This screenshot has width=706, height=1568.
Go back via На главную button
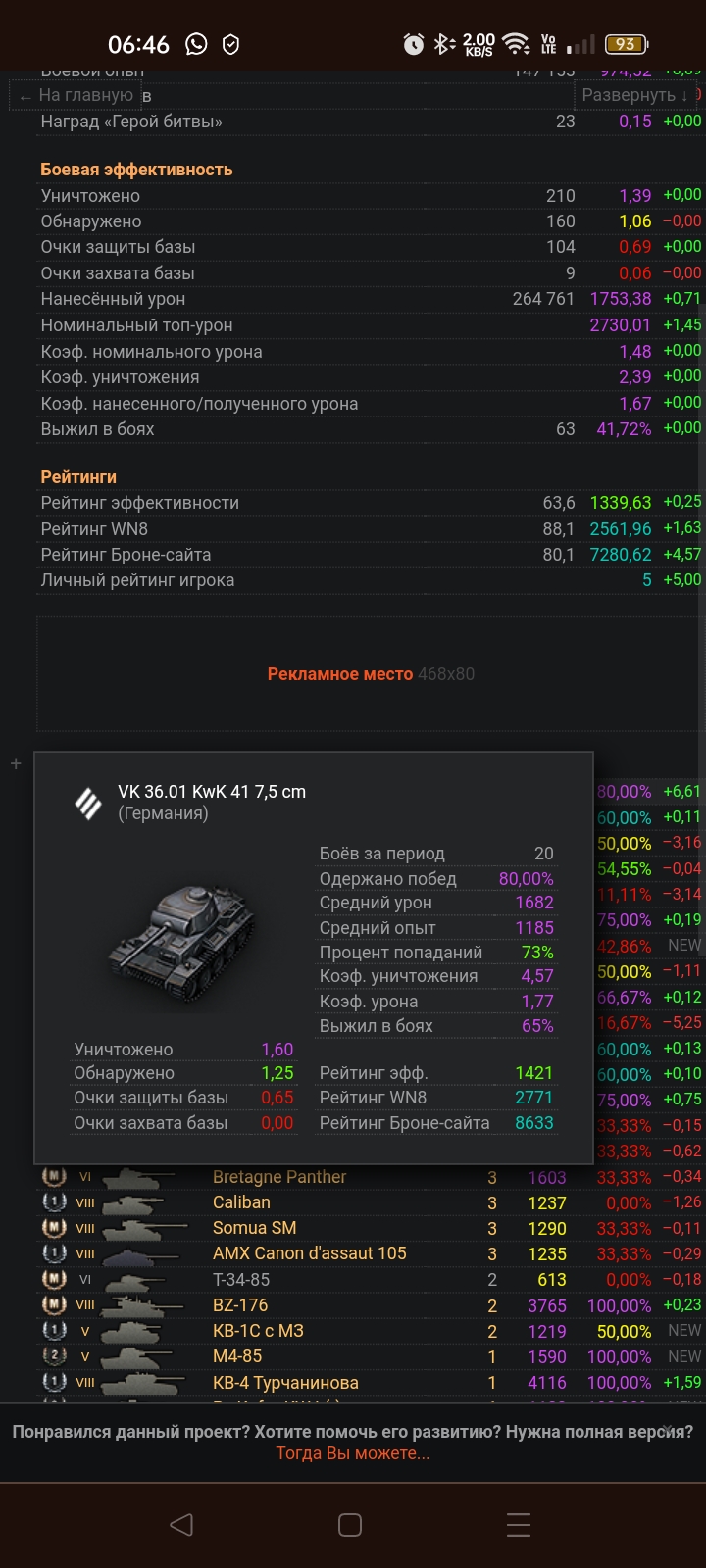[77, 95]
